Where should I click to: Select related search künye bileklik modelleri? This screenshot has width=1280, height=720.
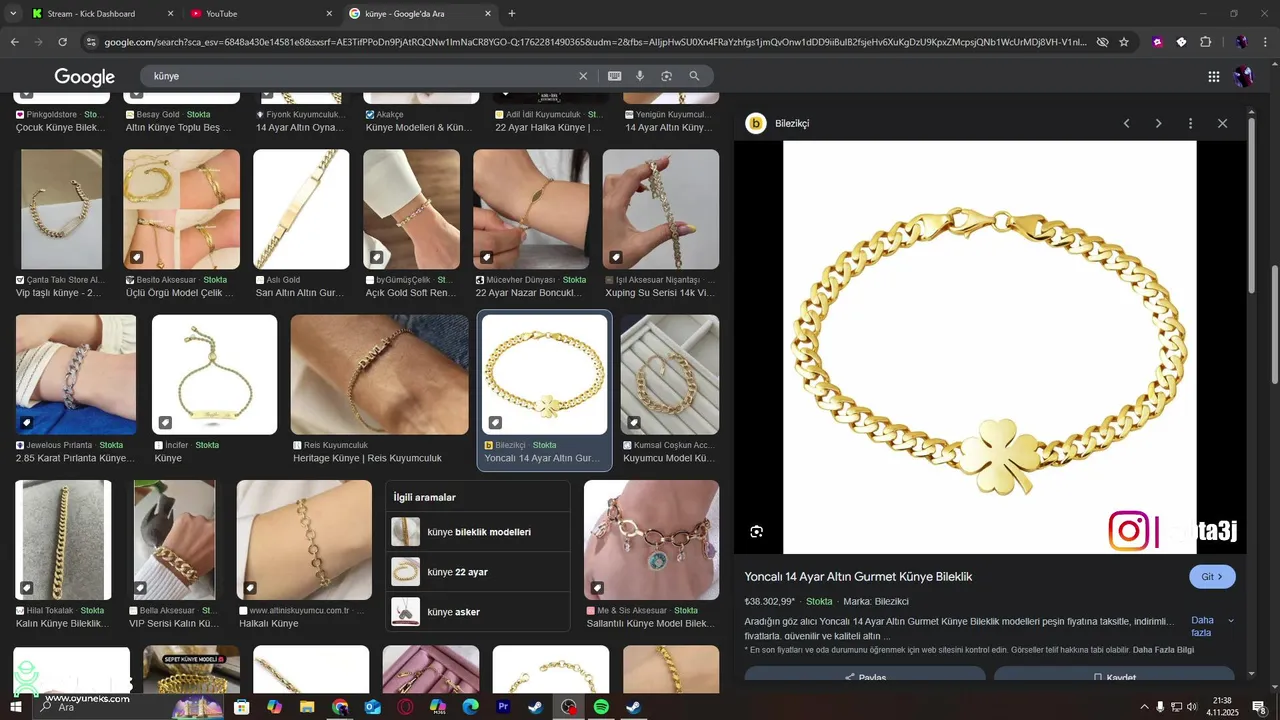(478, 532)
